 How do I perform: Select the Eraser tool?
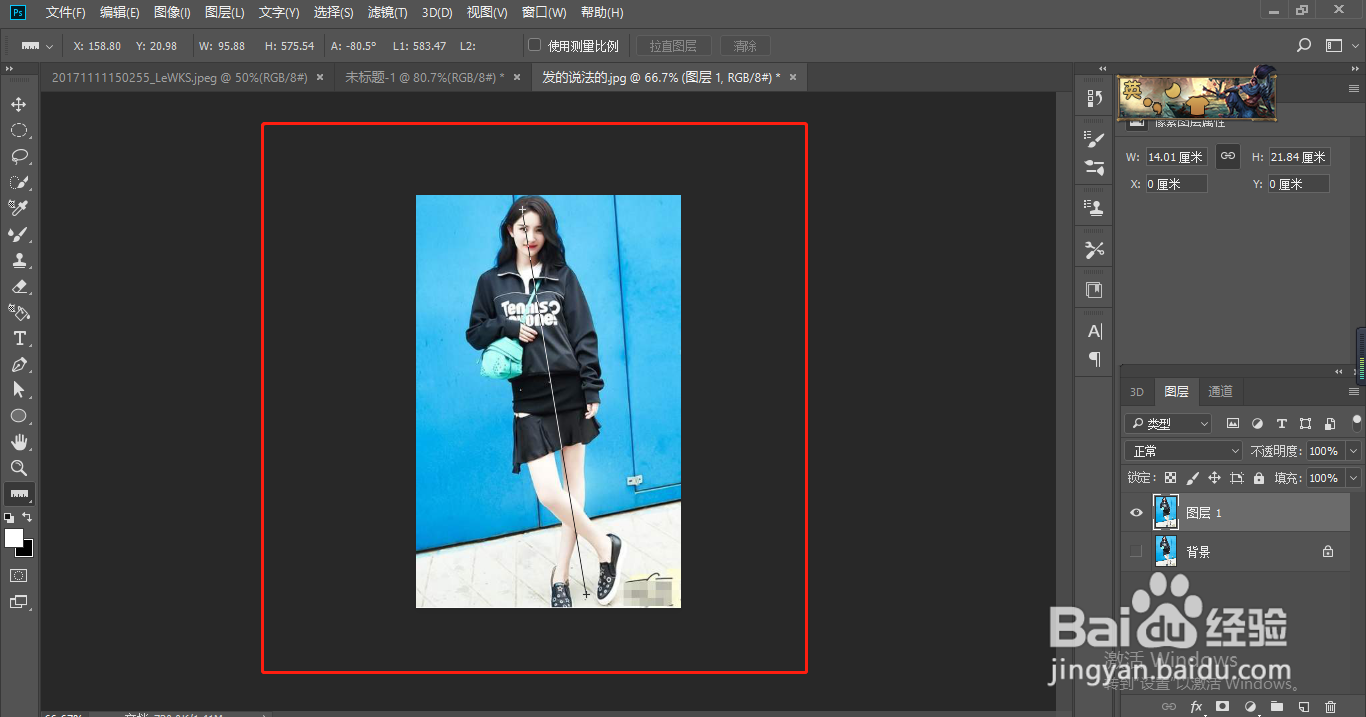tap(19, 286)
